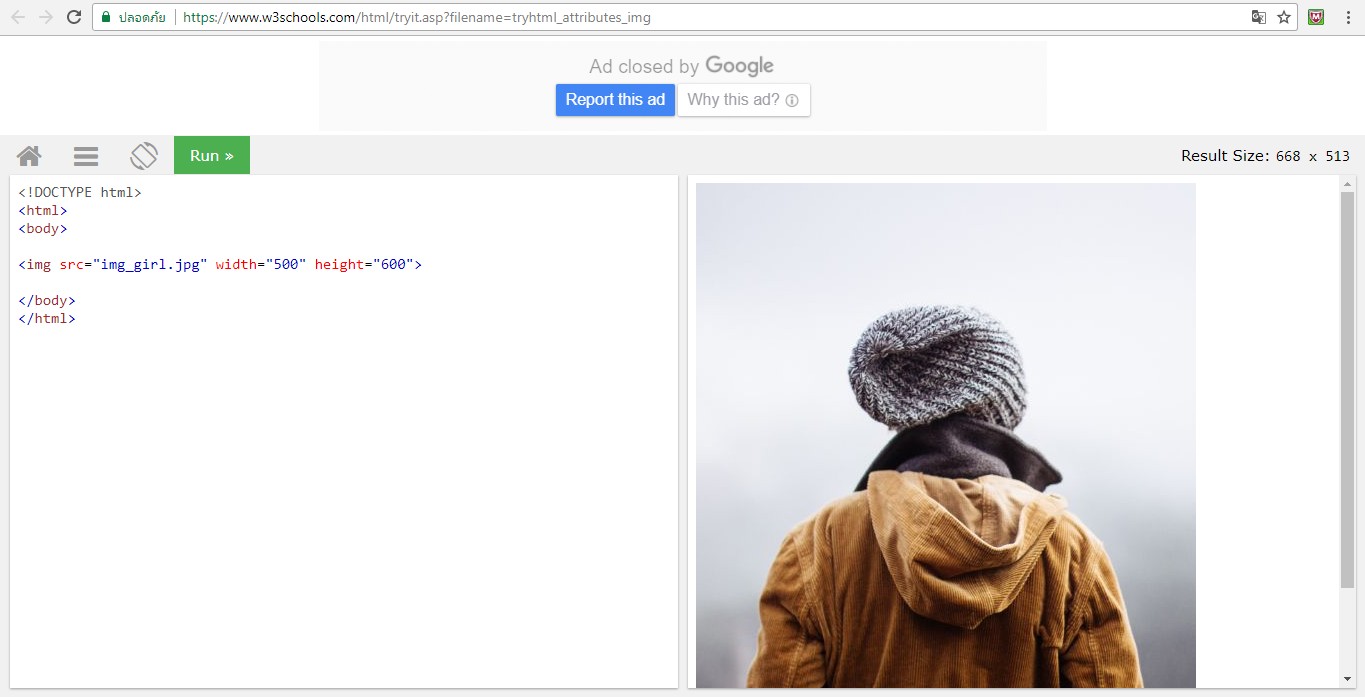
Task: Click the <!DOCTYPE html> code line
Action: point(80,192)
